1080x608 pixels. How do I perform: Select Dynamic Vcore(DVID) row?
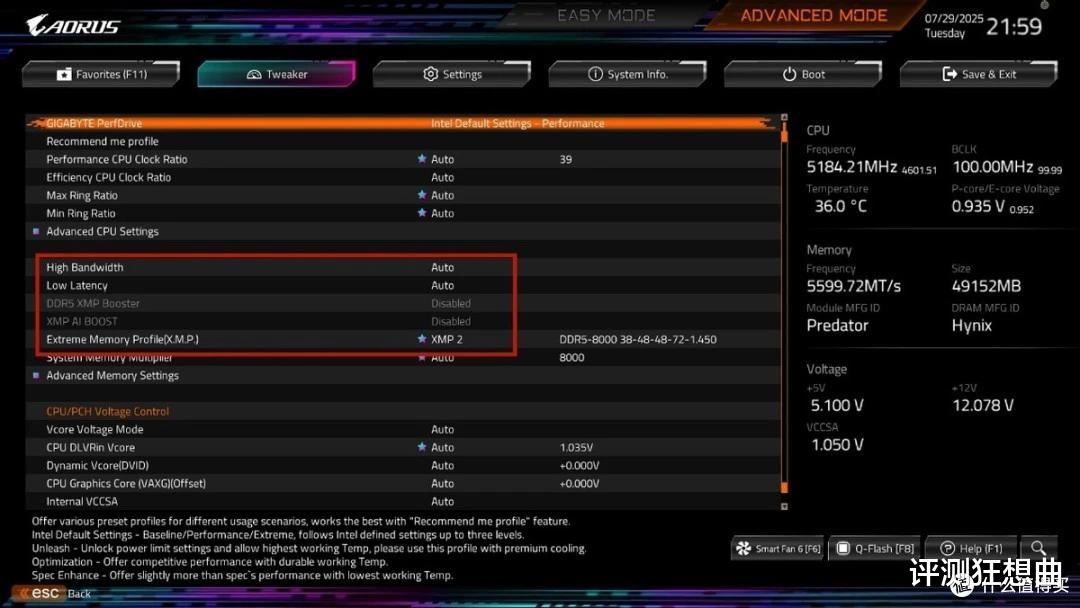click(x=403, y=465)
